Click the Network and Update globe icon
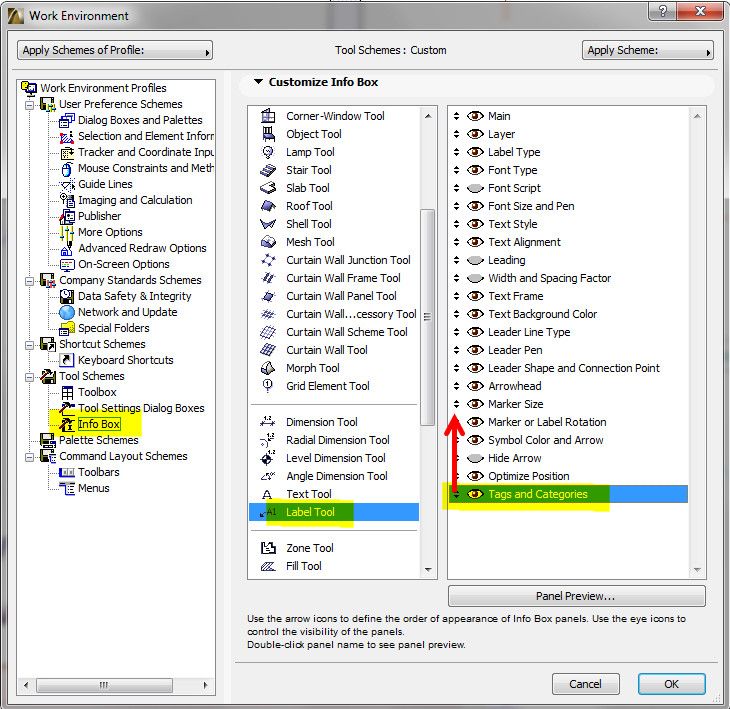The width and height of the screenshot is (730, 709). click(x=67, y=312)
